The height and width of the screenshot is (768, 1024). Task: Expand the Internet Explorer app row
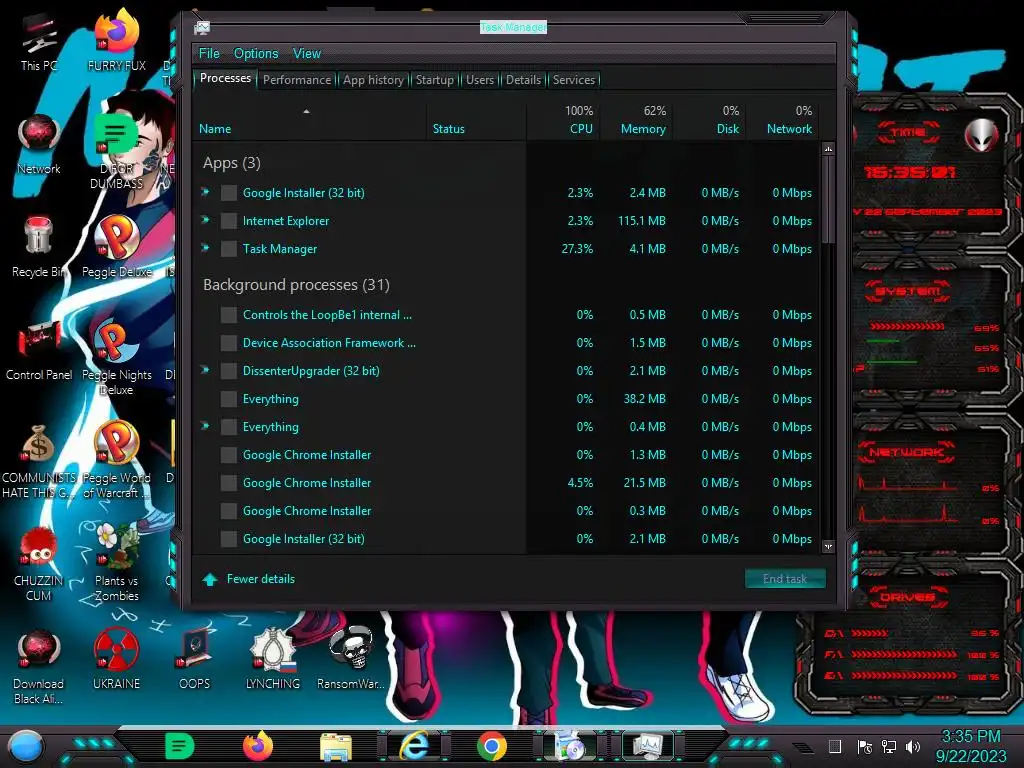click(205, 220)
